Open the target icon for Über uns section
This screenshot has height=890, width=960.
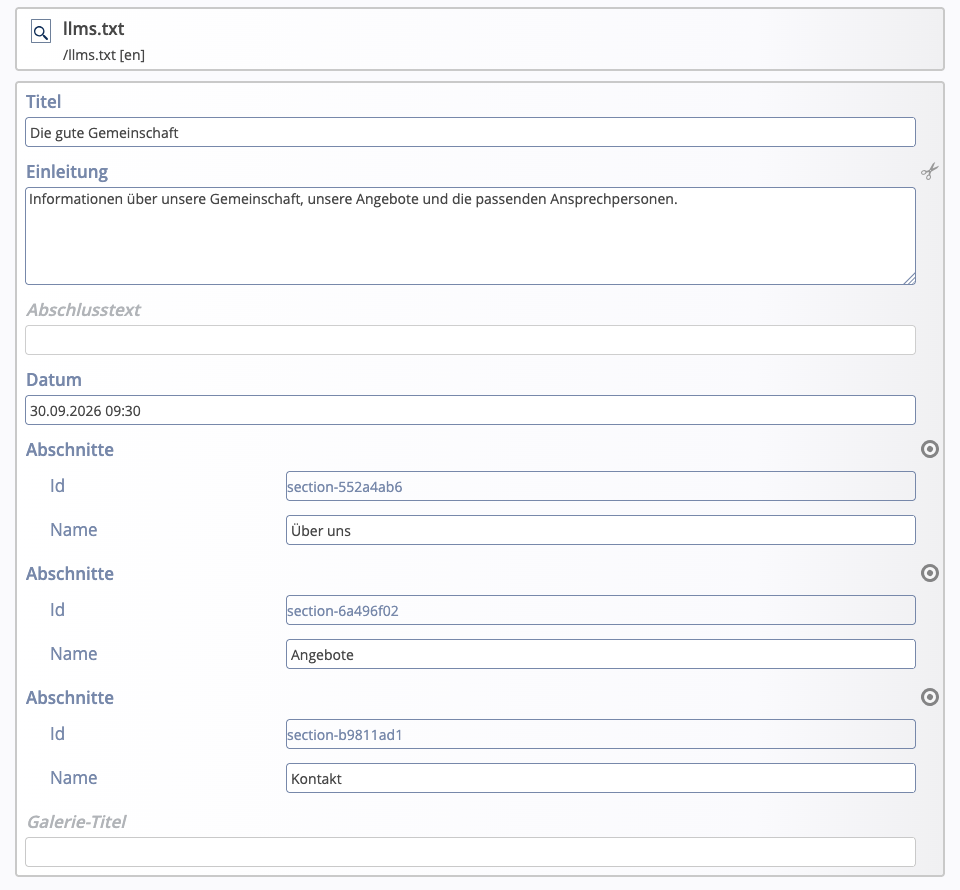pyautogui.click(x=929, y=449)
